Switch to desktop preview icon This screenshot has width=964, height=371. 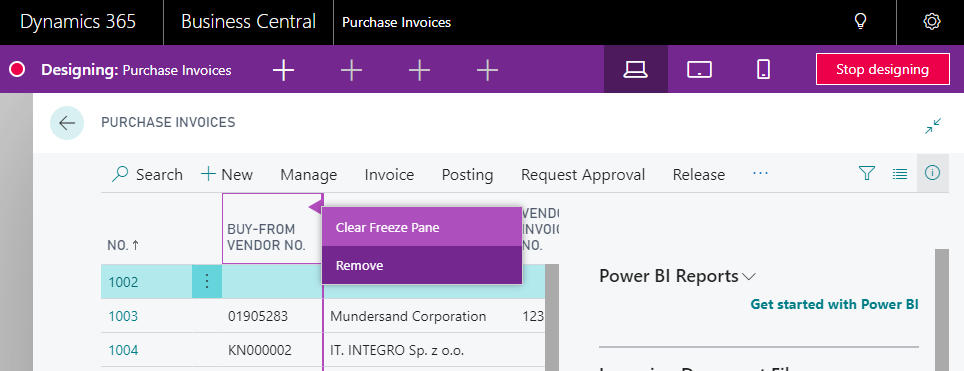[636, 70]
